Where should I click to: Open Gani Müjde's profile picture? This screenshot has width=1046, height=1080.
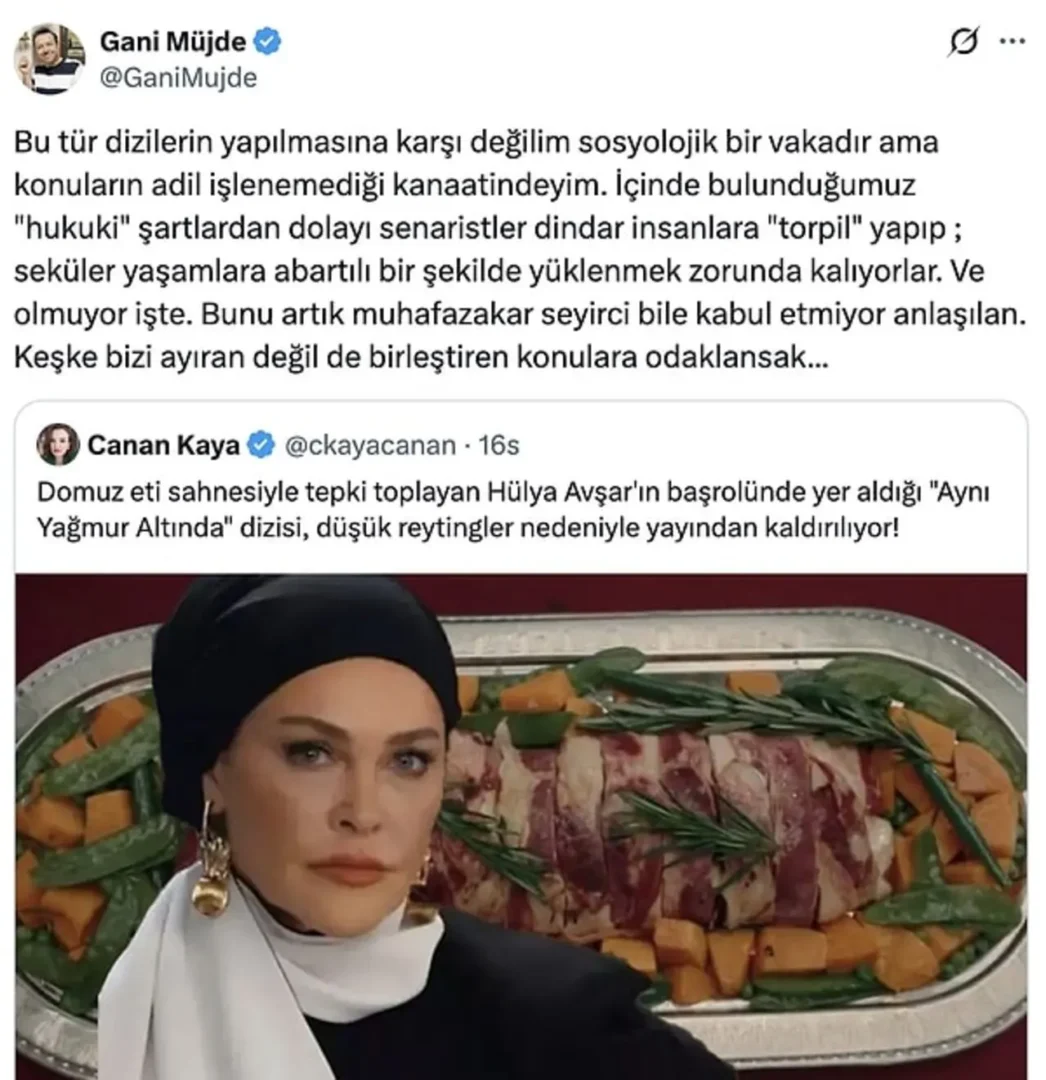coord(49,59)
